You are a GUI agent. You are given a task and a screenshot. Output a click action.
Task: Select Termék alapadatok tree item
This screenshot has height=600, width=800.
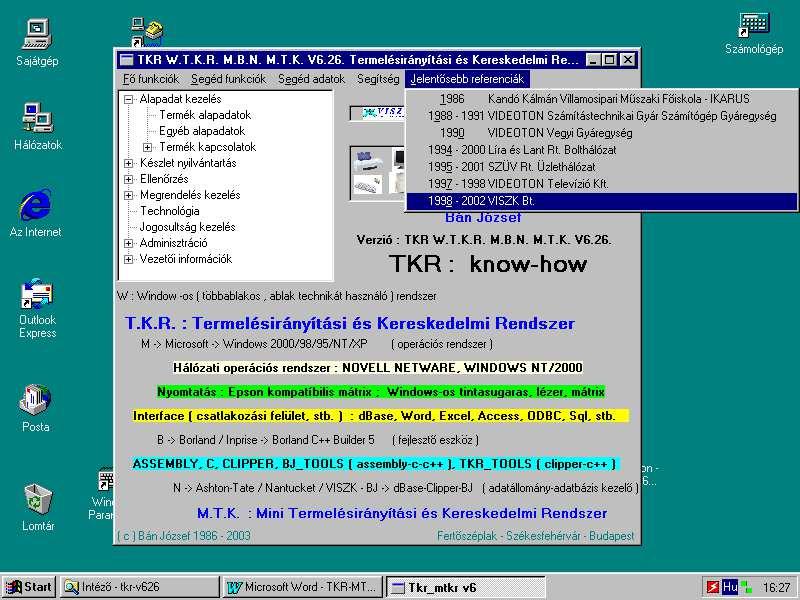205,115
